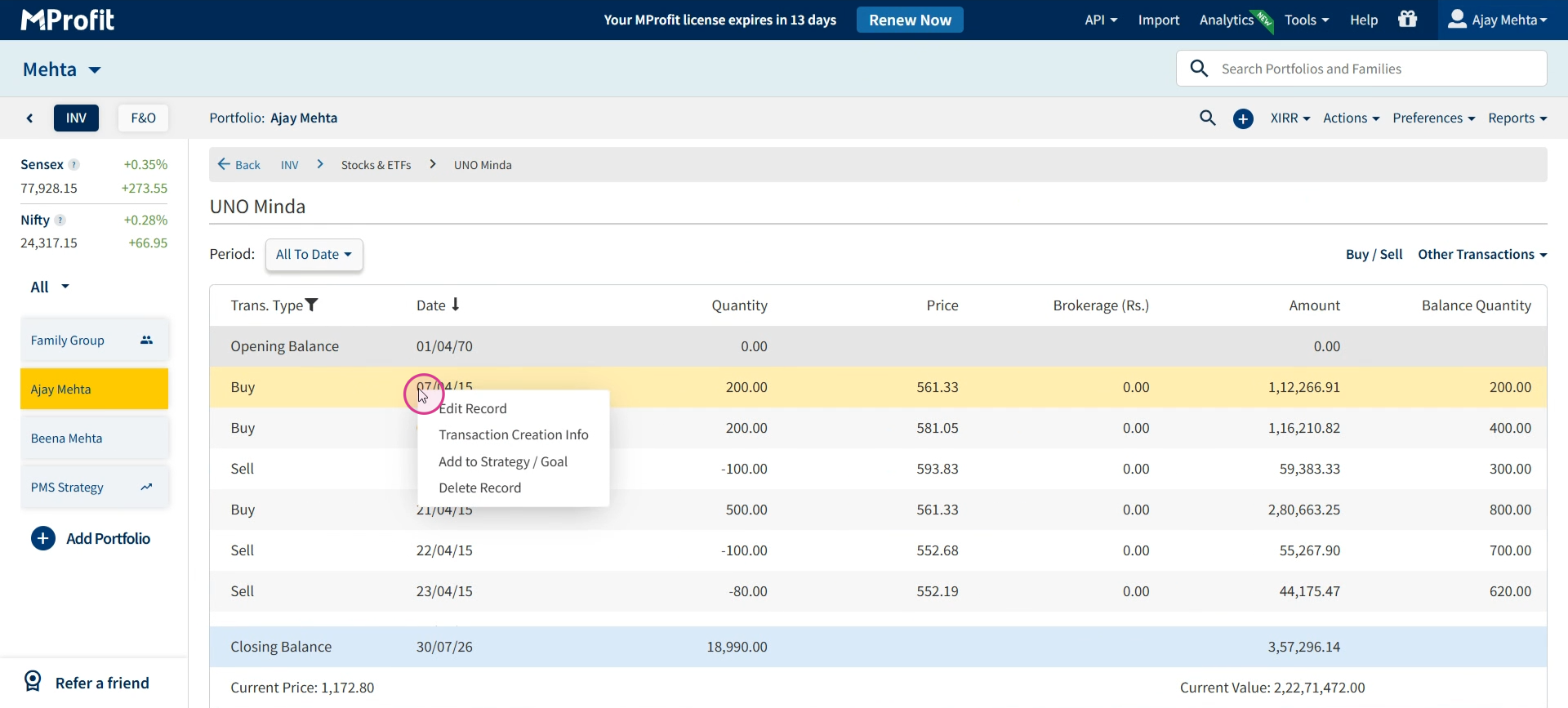This screenshot has width=1568, height=708.
Task: Open the All To Date period dropdown
Action: click(314, 255)
